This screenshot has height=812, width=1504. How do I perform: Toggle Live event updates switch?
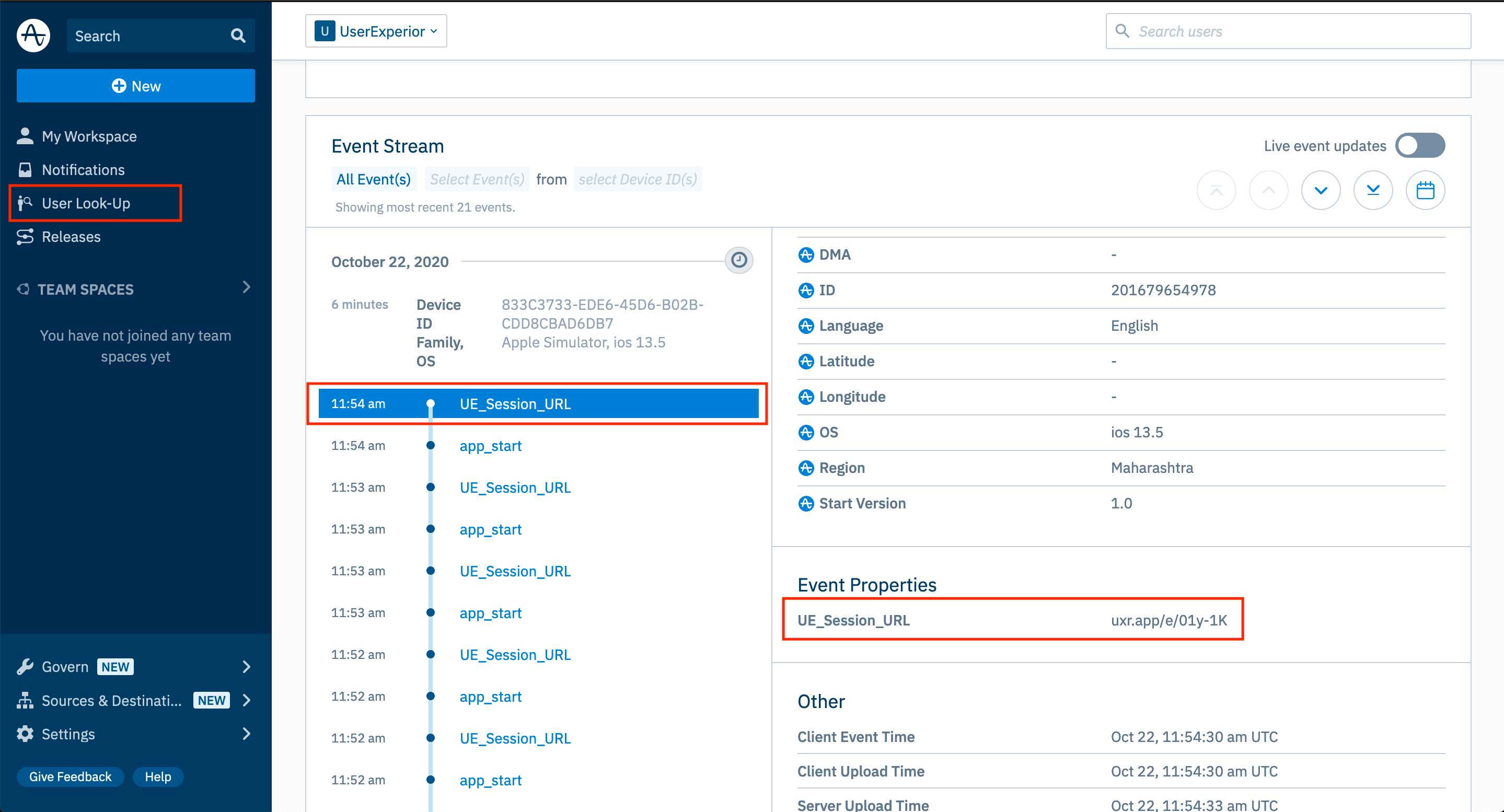1420,145
